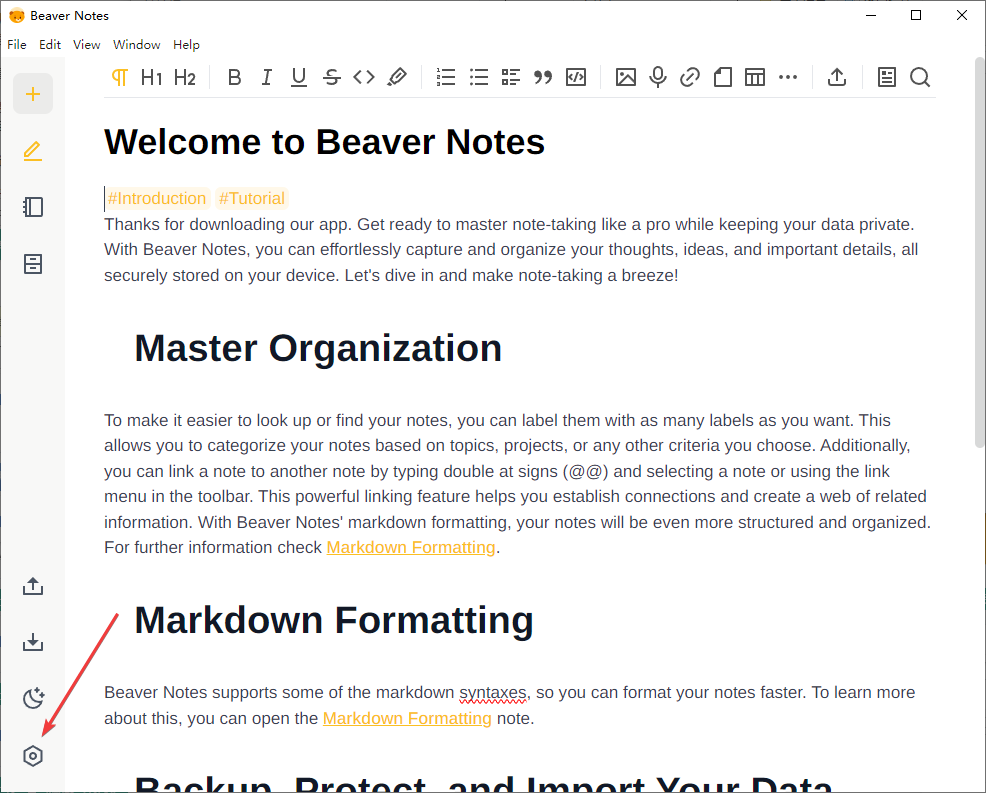Toggle bold formatting
Screen dimensions: 986x793
(x=235, y=77)
